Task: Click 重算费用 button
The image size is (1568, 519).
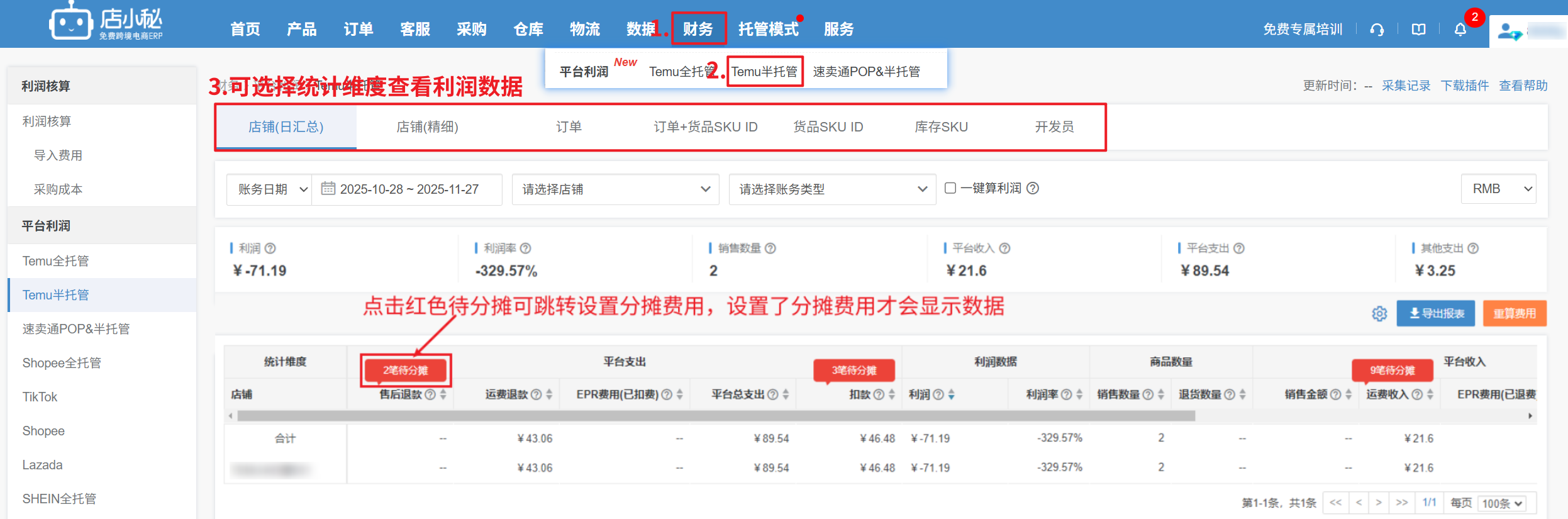Action: pos(1515,313)
